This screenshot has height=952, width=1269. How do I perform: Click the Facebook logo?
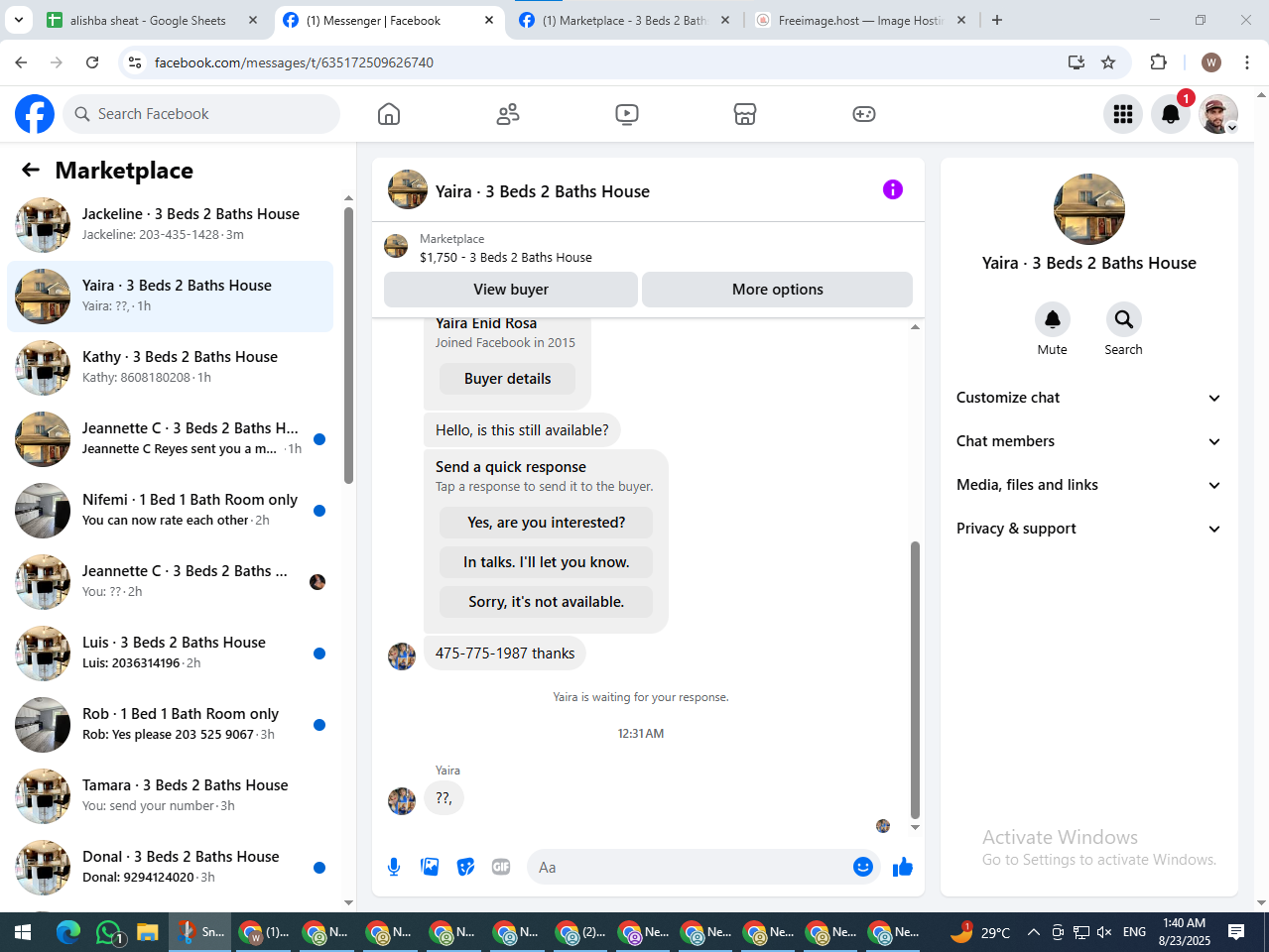click(35, 114)
